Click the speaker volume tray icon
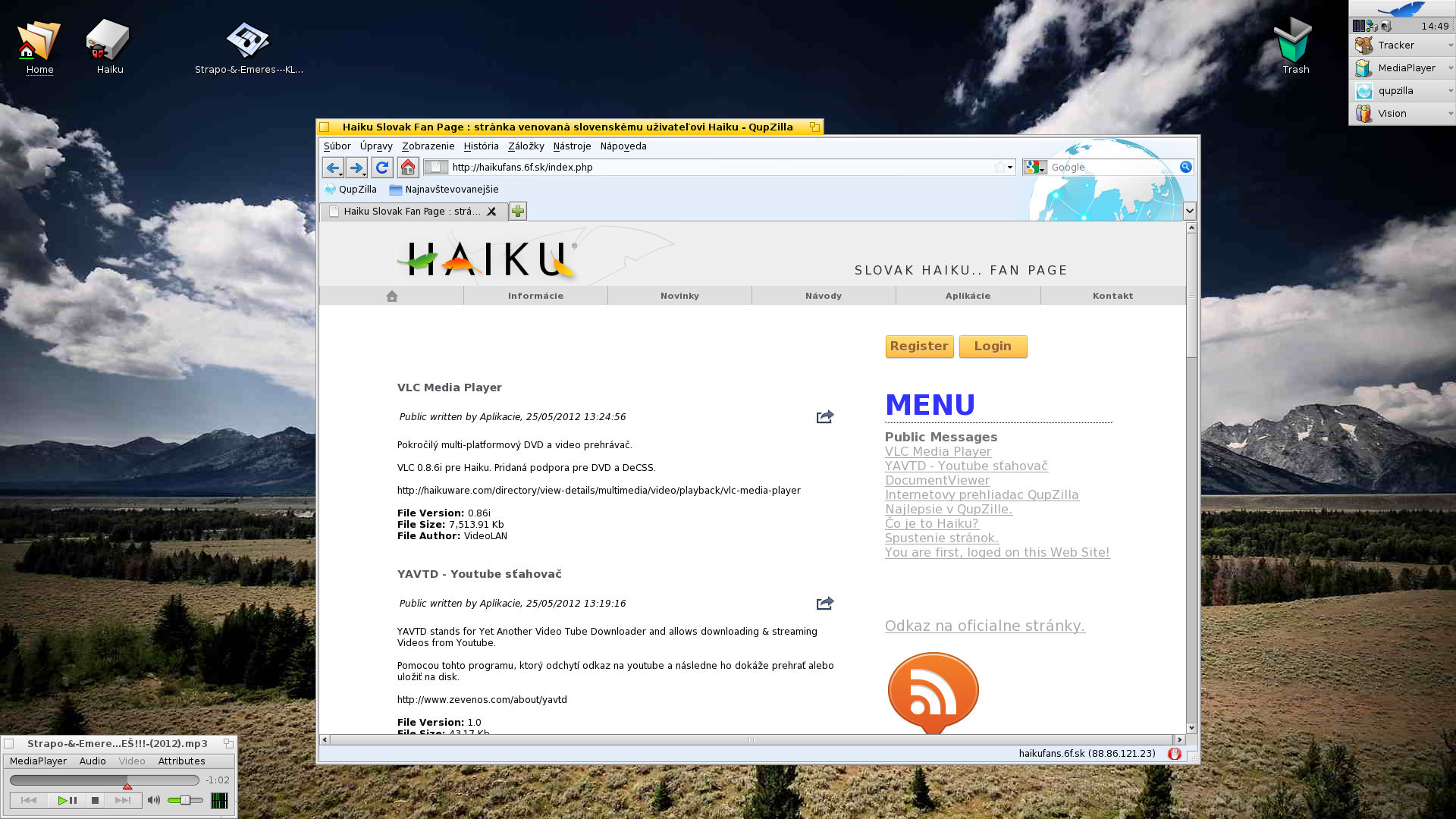Screen dimensions: 1456x819 pyautogui.click(x=1385, y=26)
